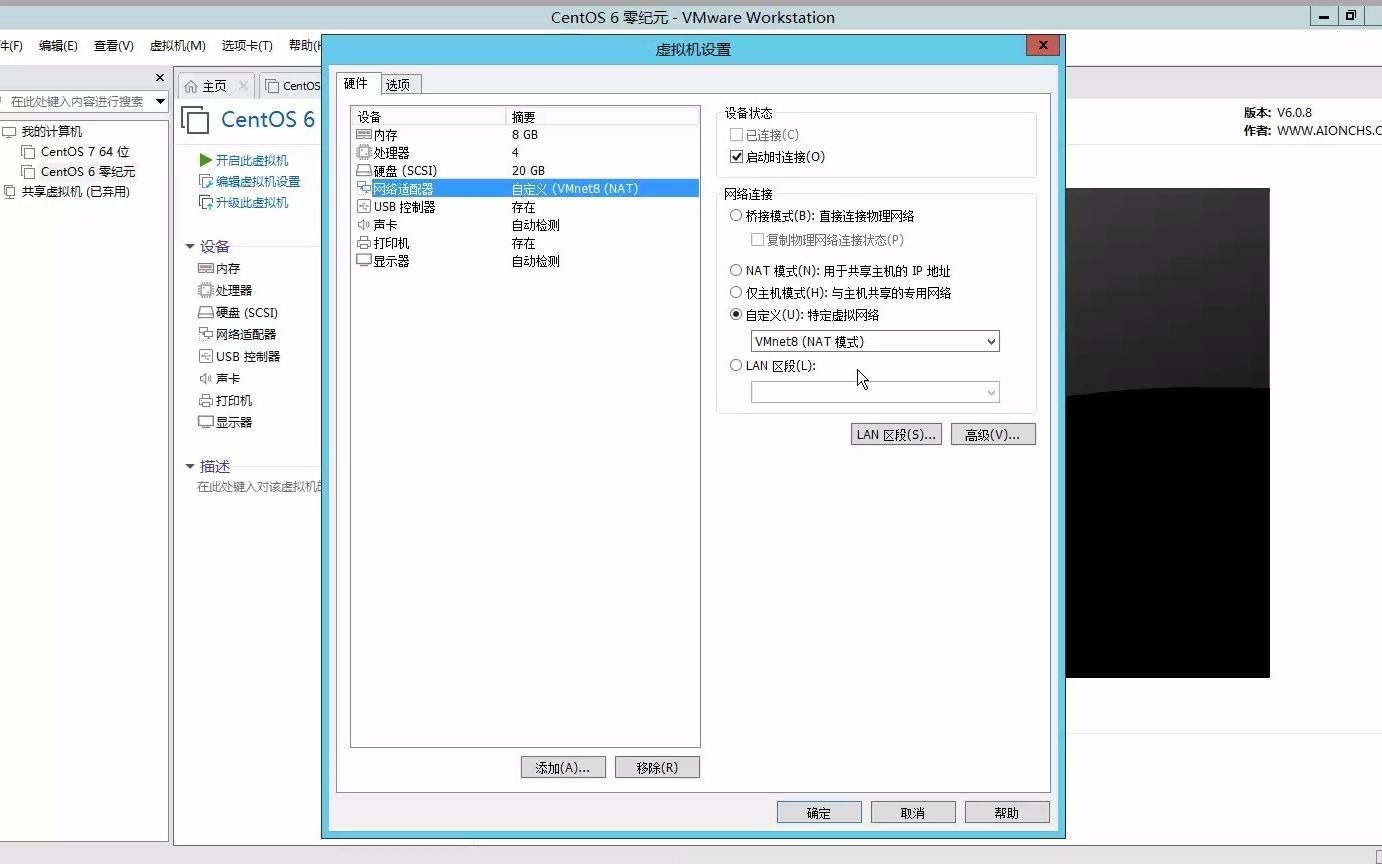Screen dimensions: 1382x864
Task: Select LAN 区段(L) radio button
Action: pyautogui.click(x=736, y=366)
